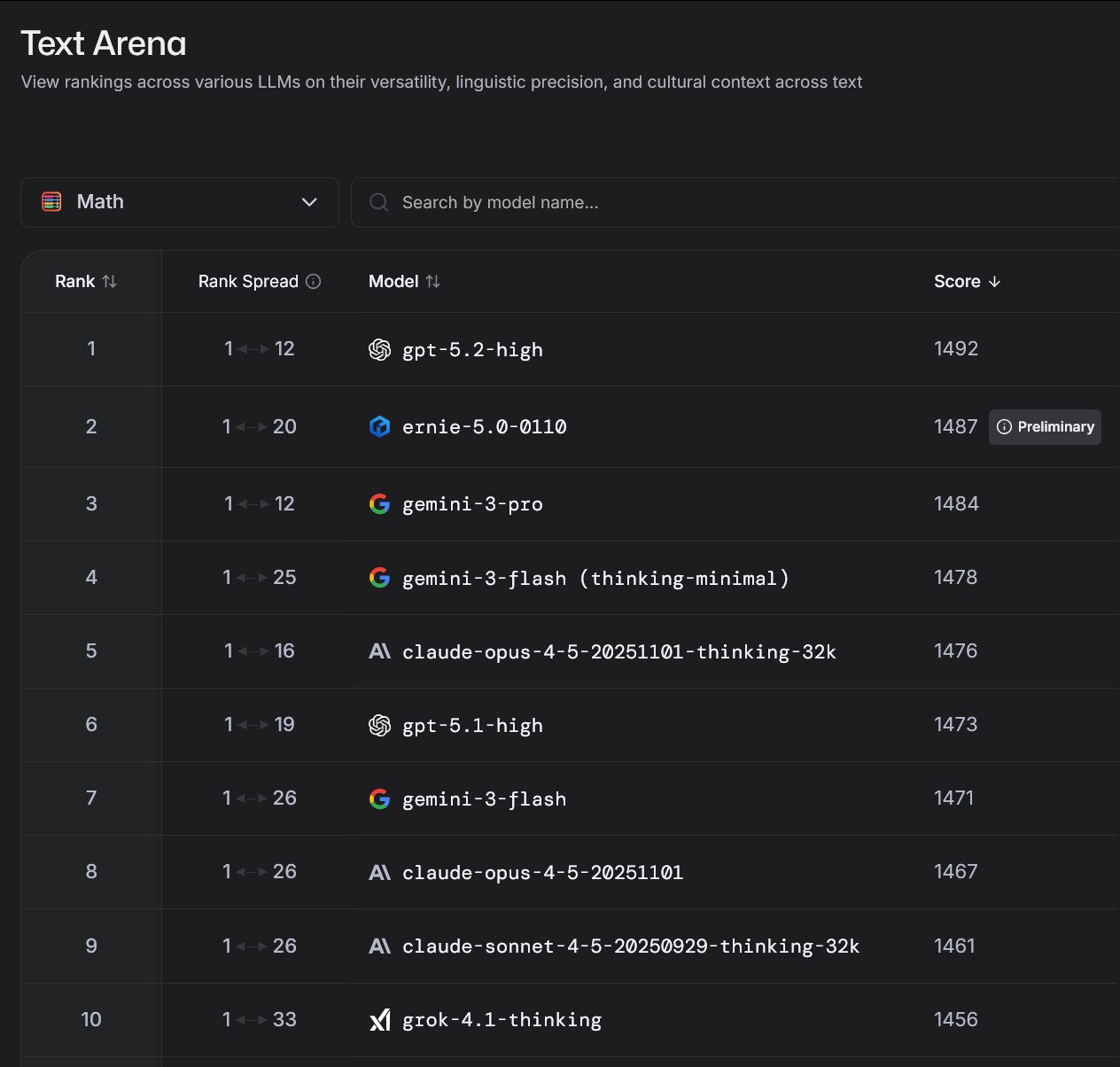Click the info icon next to Rank Spread
Image resolution: width=1120 pixels, height=1067 pixels.
click(x=314, y=281)
